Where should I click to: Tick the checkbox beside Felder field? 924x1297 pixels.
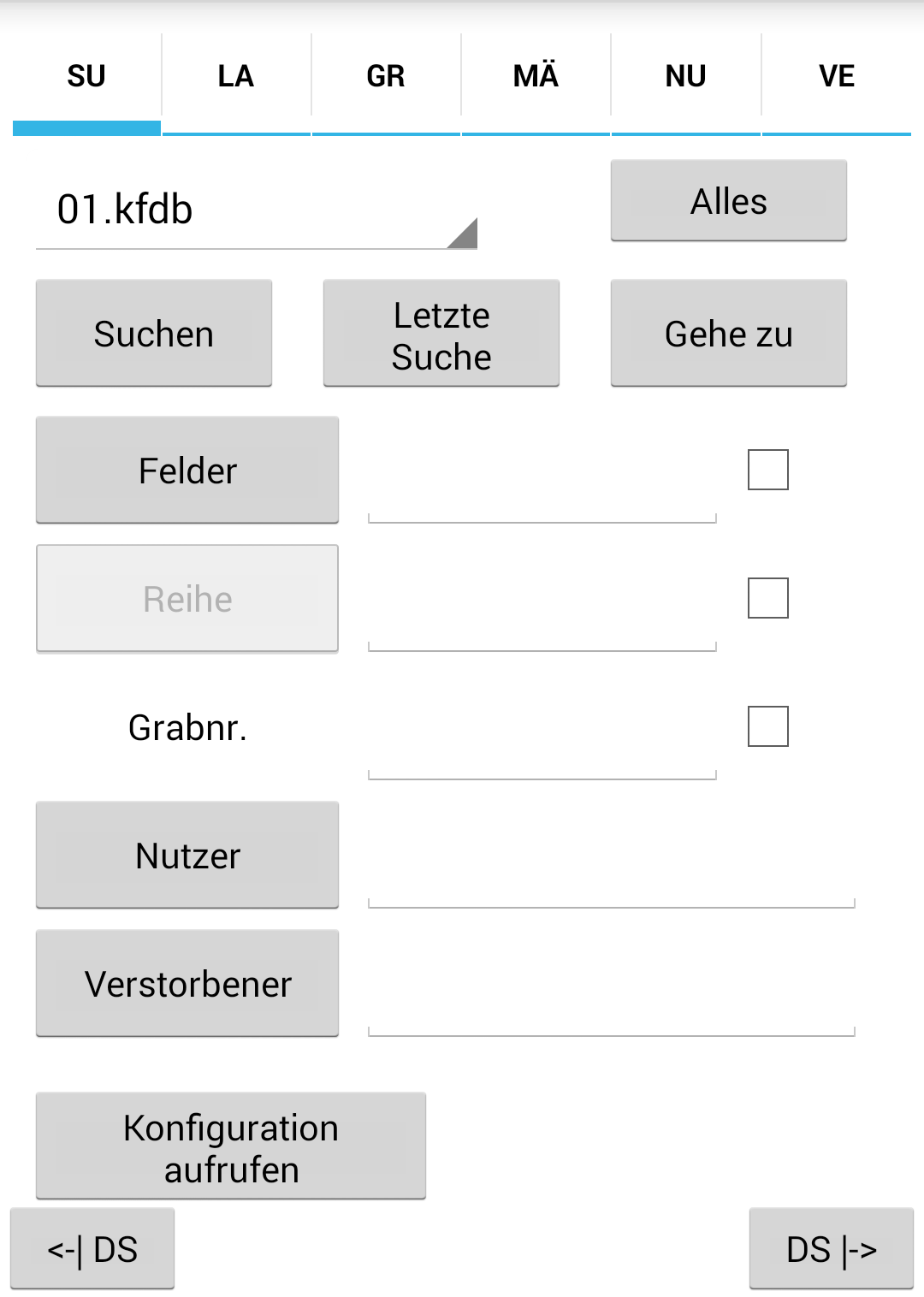tap(768, 470)
